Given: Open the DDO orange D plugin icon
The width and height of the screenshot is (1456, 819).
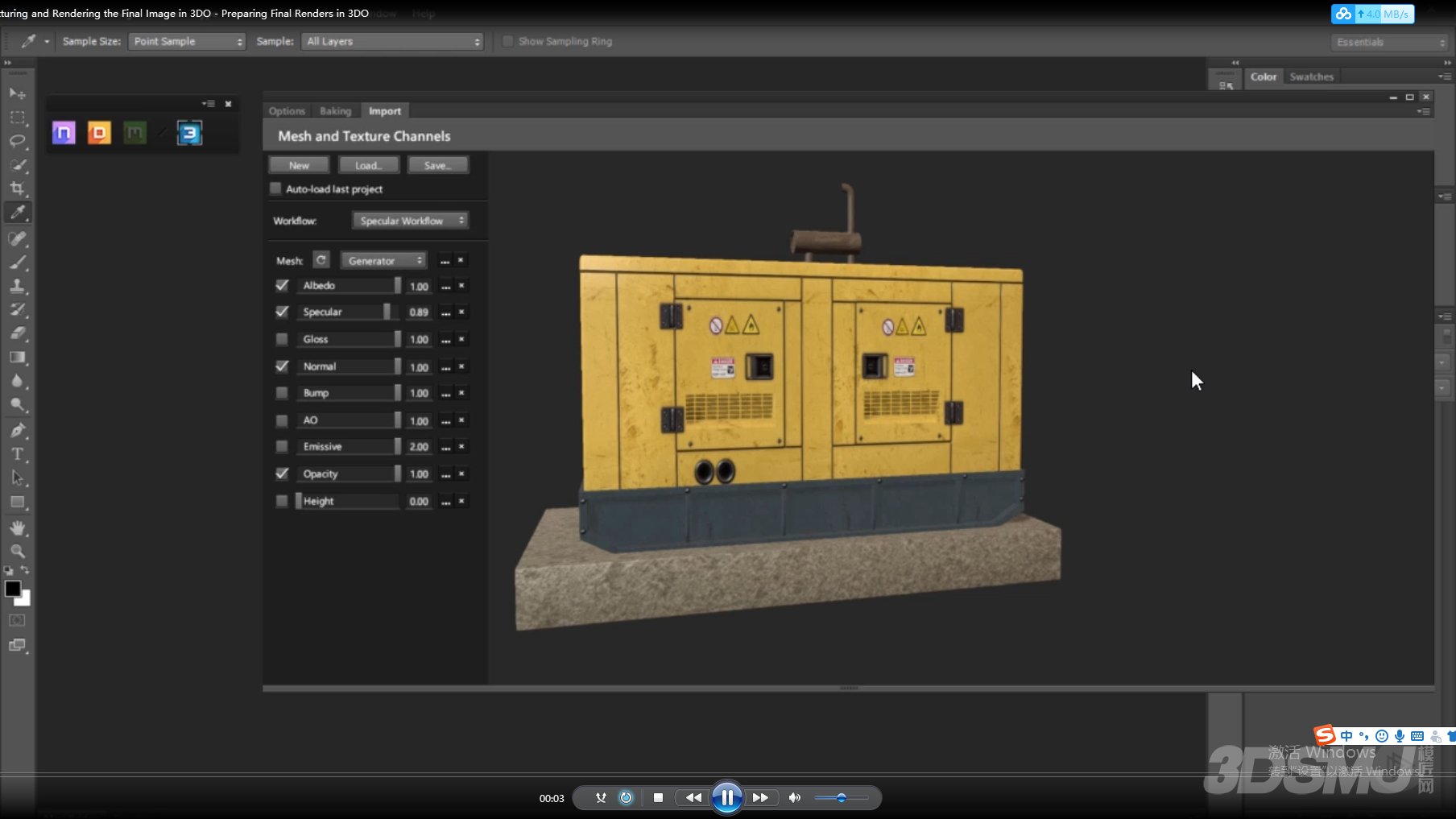Looking at the screenshot, I should [99, 132].
